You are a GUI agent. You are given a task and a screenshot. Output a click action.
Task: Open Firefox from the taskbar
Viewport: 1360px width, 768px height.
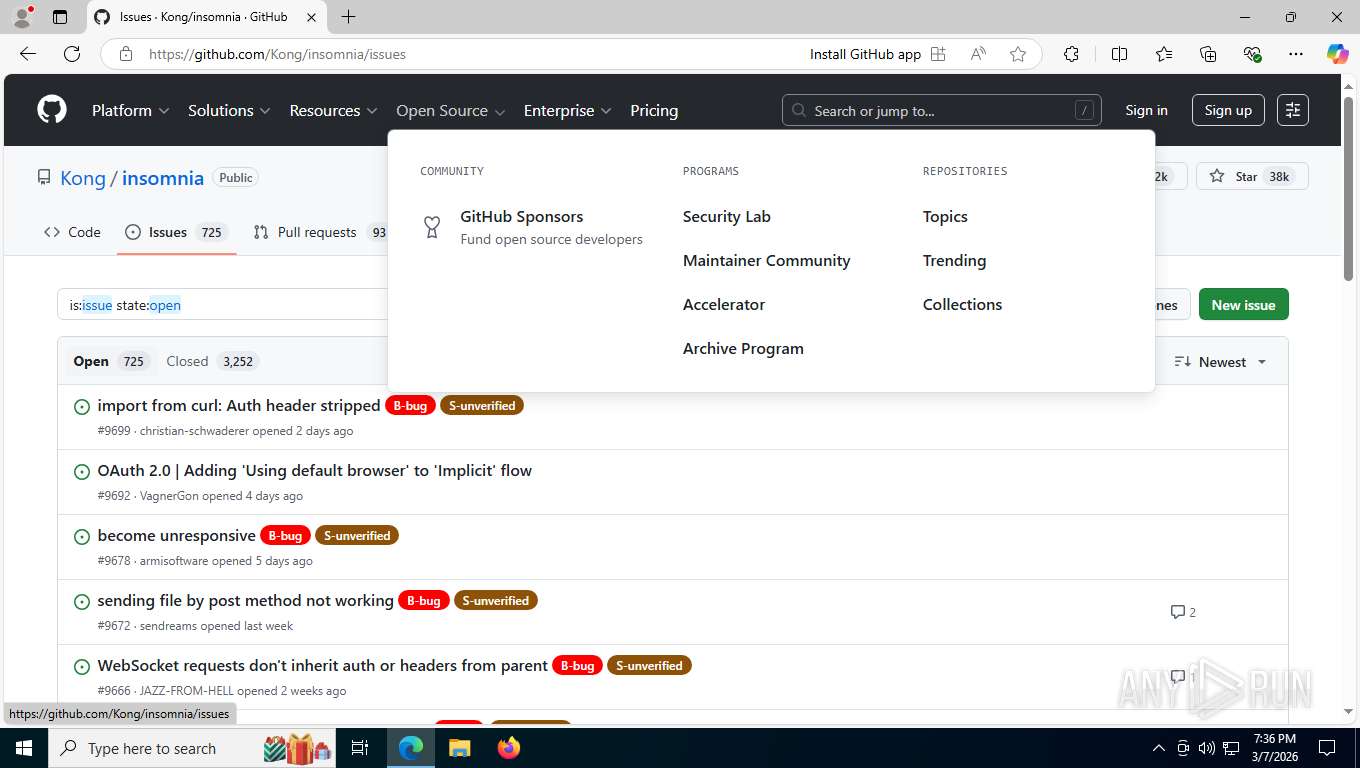point(509,748)
